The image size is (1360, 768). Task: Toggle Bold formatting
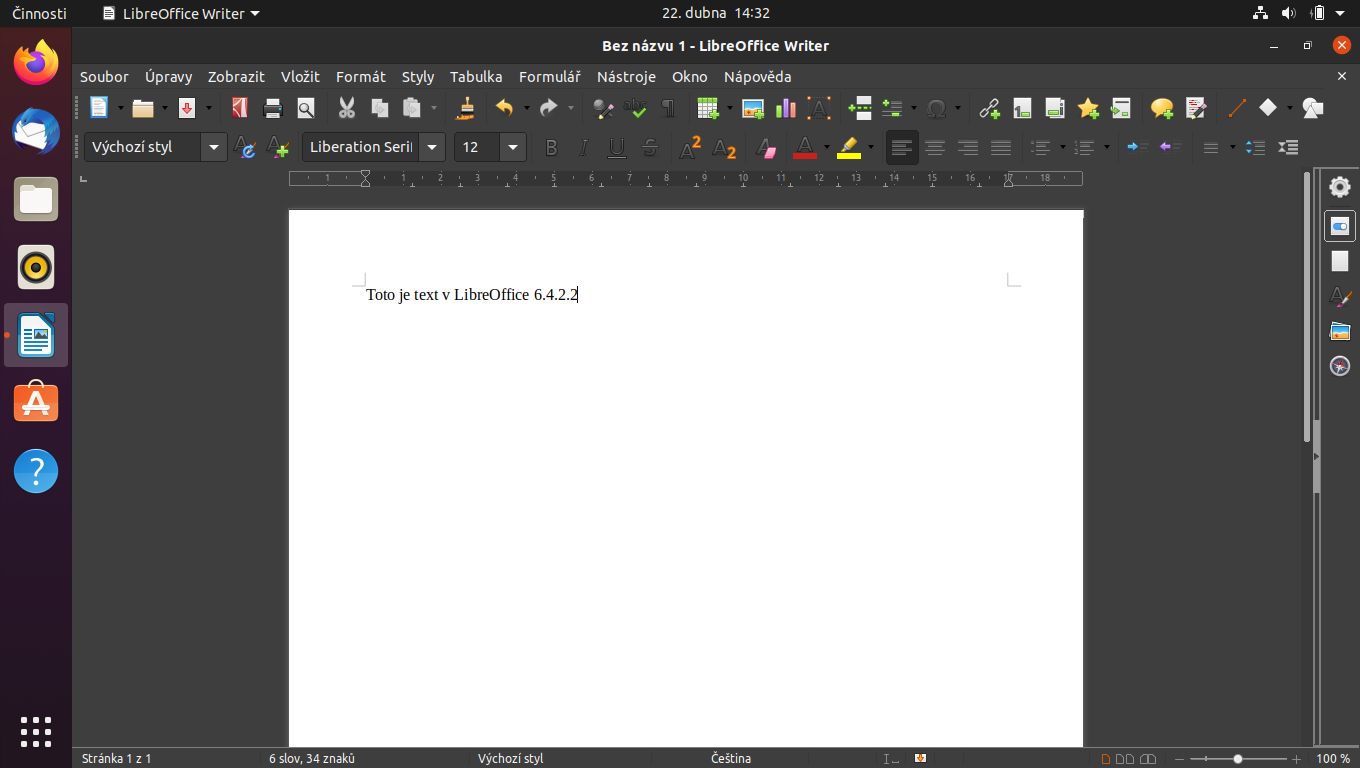click(x=551, y=148)
